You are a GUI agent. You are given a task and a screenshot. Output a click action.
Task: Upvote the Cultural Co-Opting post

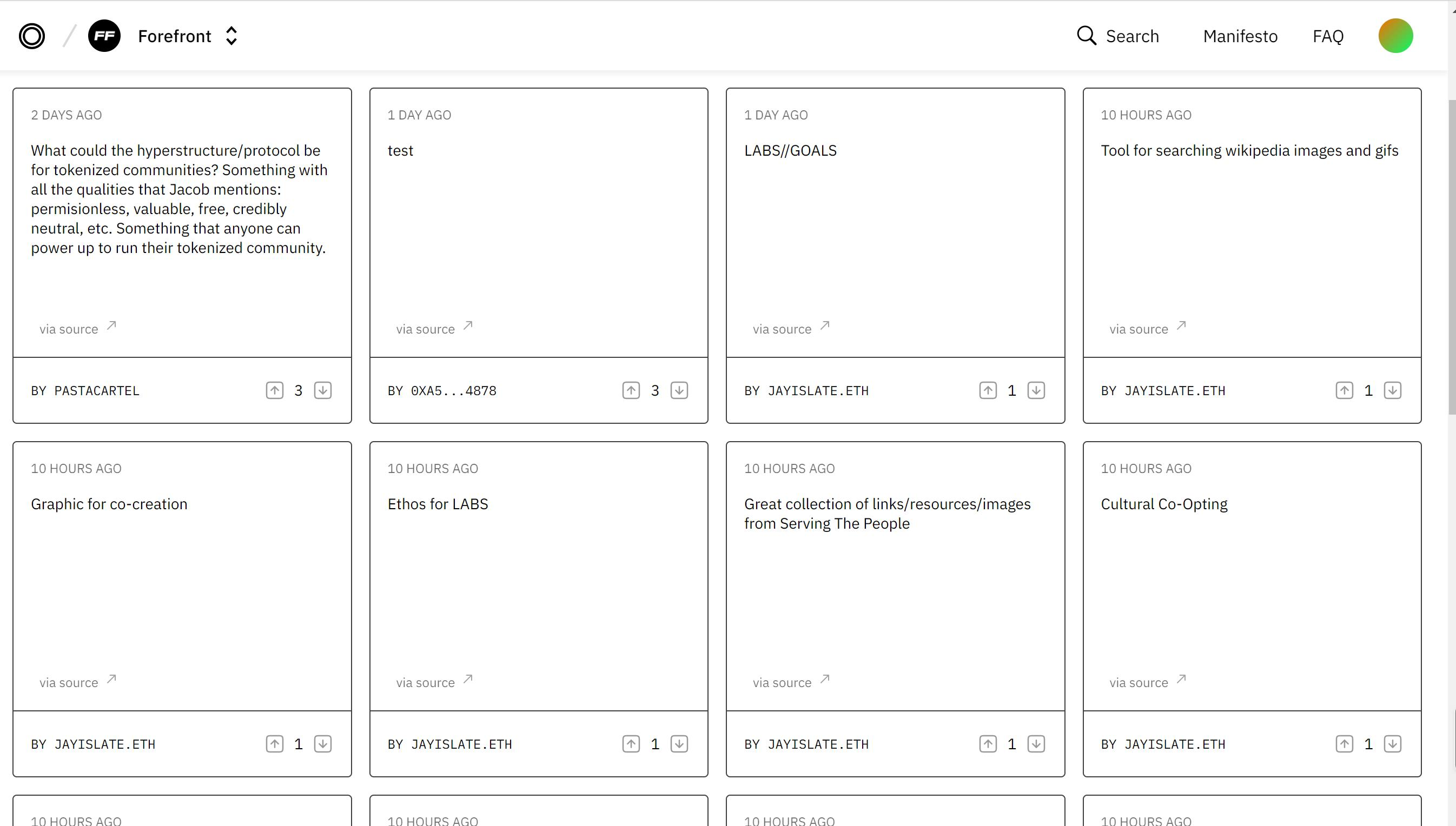[x=1344, y=744]
